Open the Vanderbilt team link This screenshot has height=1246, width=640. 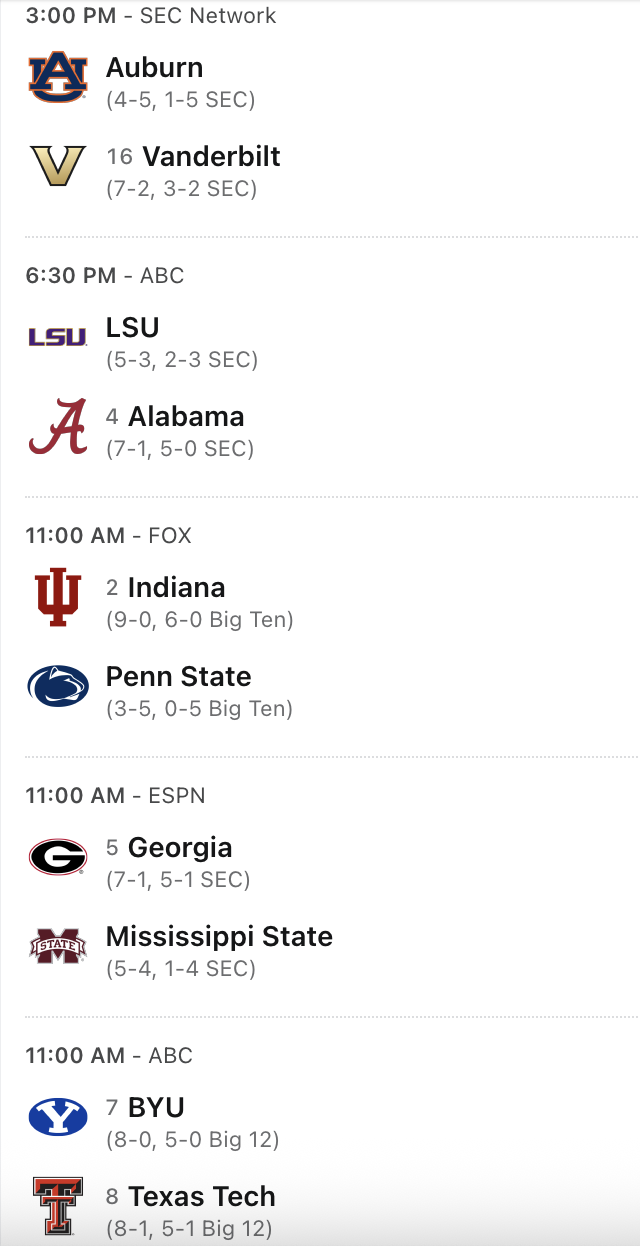pyautogui.click(x=211, y=157)
